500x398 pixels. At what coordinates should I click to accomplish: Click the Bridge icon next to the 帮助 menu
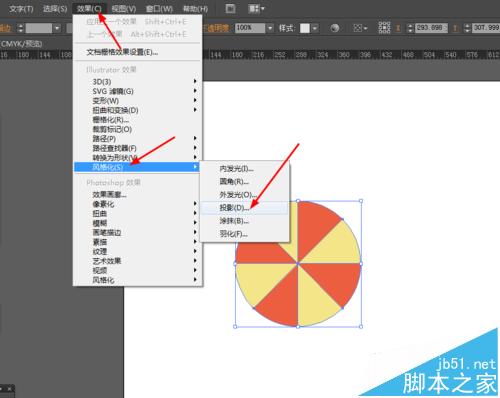click(230, 8)
